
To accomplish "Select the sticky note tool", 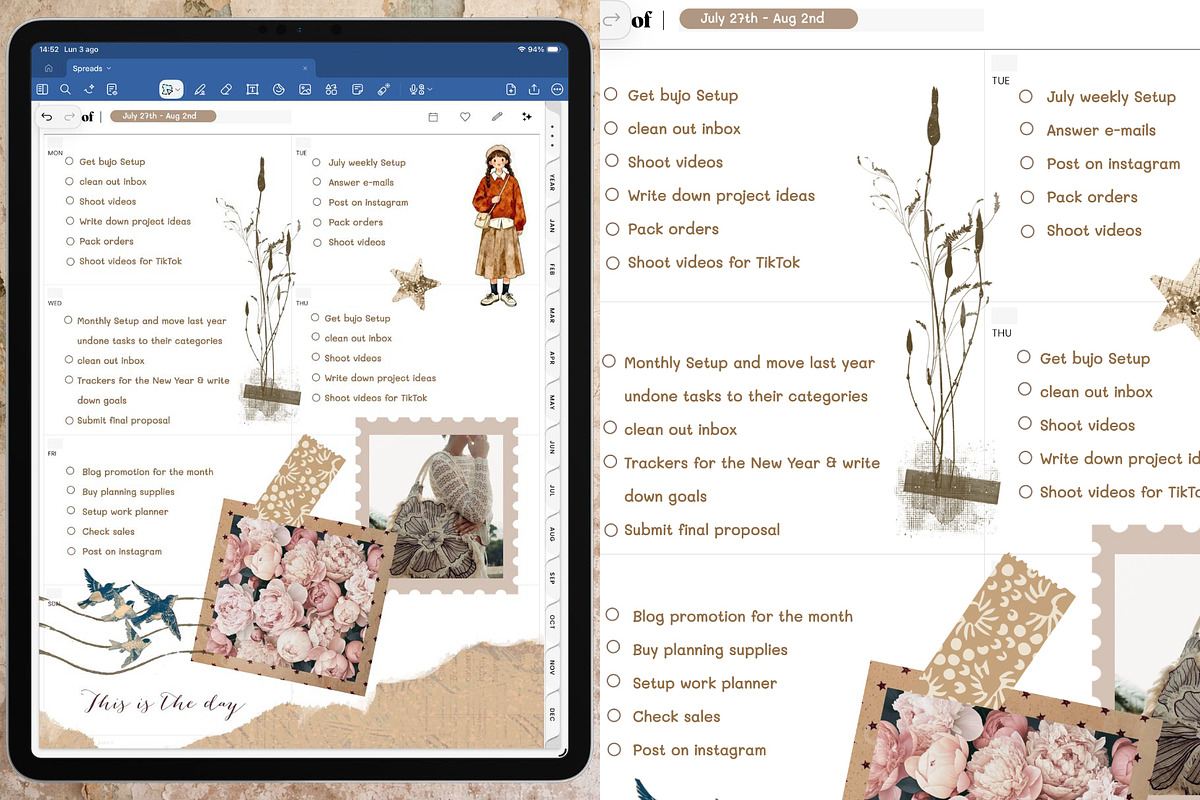I will tap(357, 89).
